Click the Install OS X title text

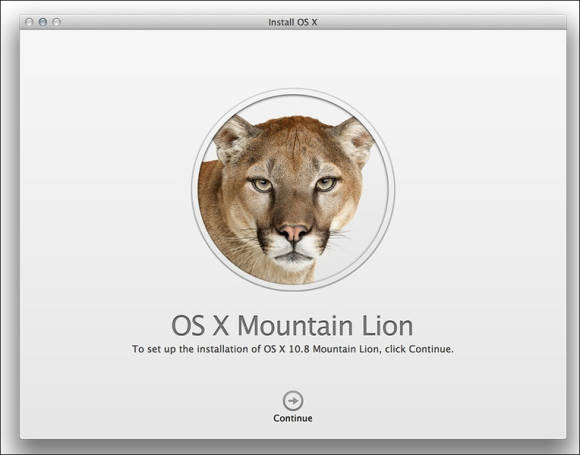click(293, 22)
